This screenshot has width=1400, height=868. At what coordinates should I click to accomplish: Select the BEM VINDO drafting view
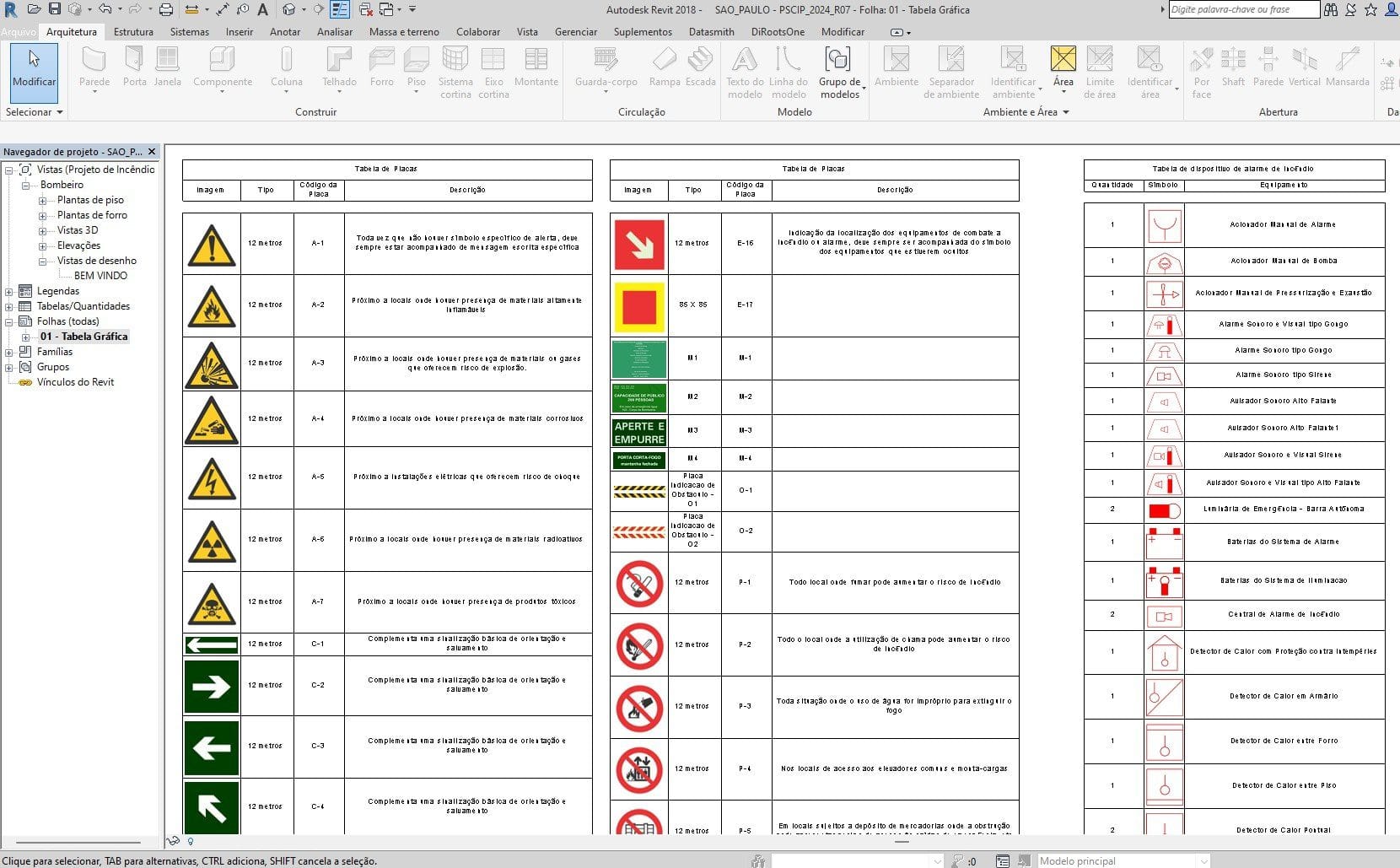[100, 276]
